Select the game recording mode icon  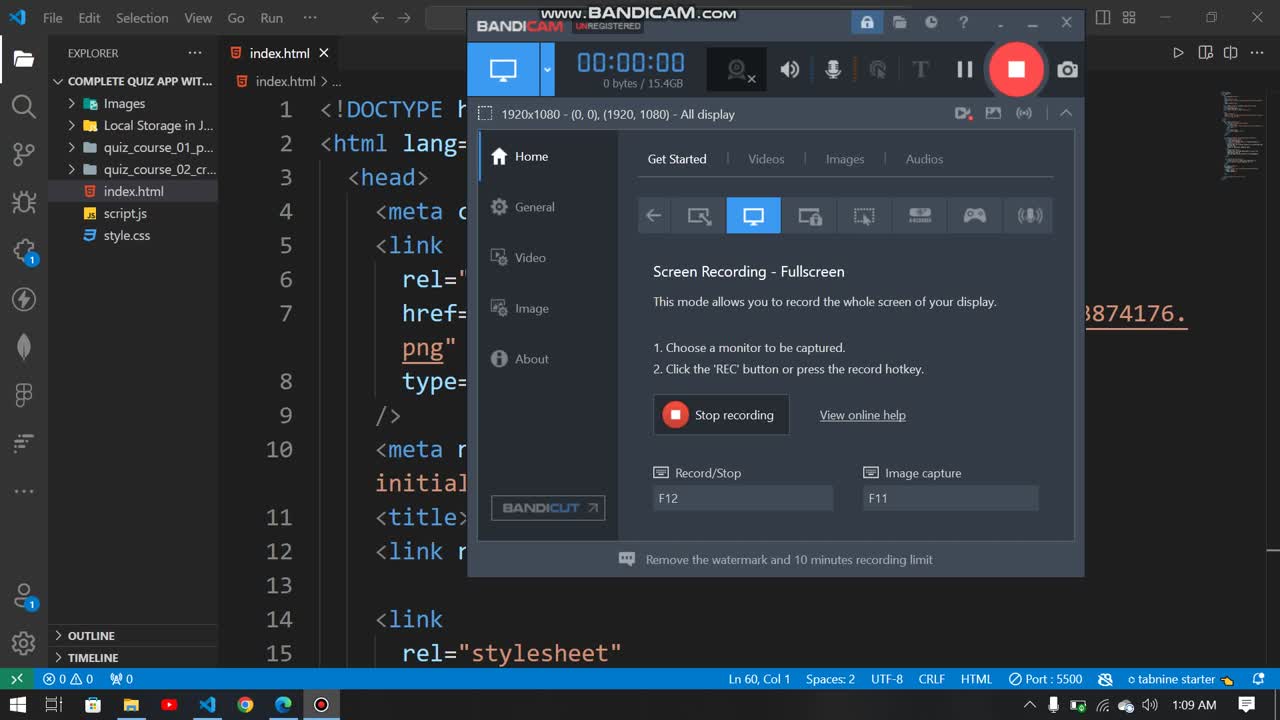point(974,216)
